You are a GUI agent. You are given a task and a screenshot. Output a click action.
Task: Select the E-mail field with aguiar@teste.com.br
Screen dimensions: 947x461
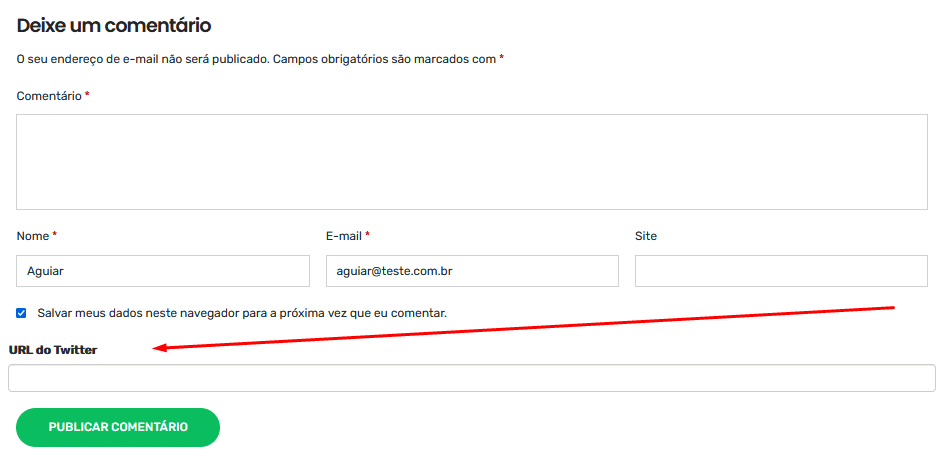472,271
